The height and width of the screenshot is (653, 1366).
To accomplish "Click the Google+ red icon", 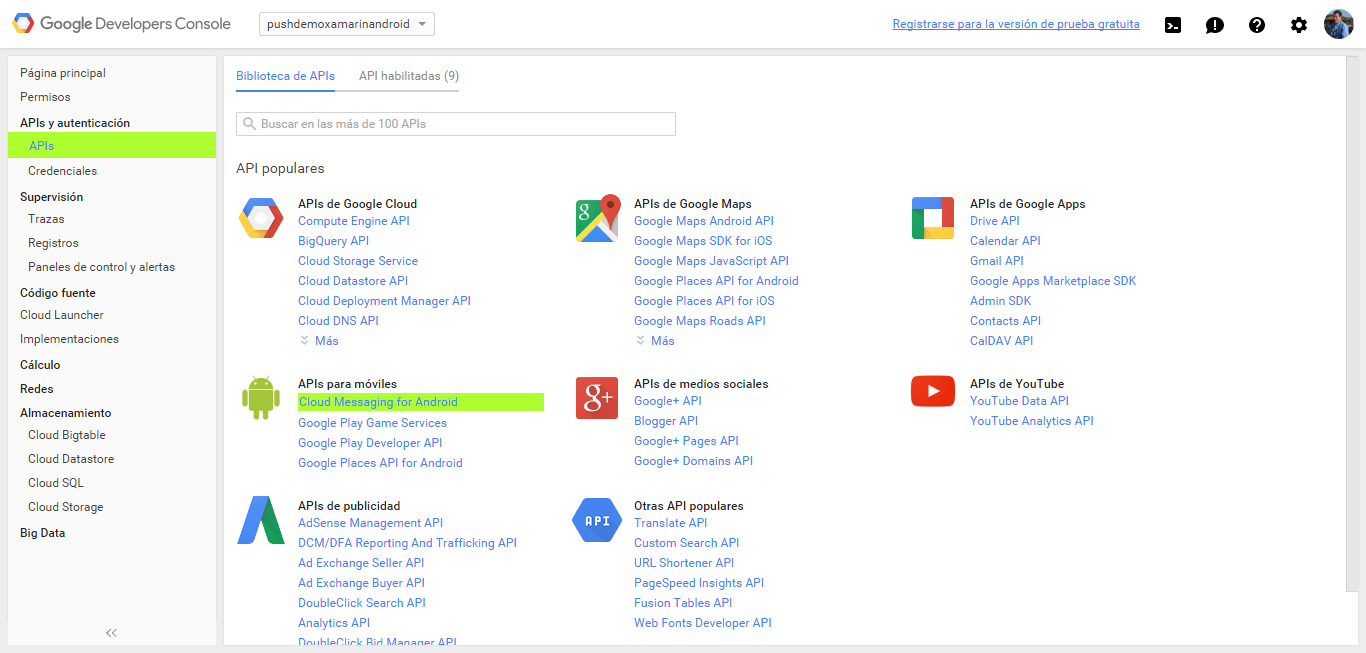I will 597,398.
